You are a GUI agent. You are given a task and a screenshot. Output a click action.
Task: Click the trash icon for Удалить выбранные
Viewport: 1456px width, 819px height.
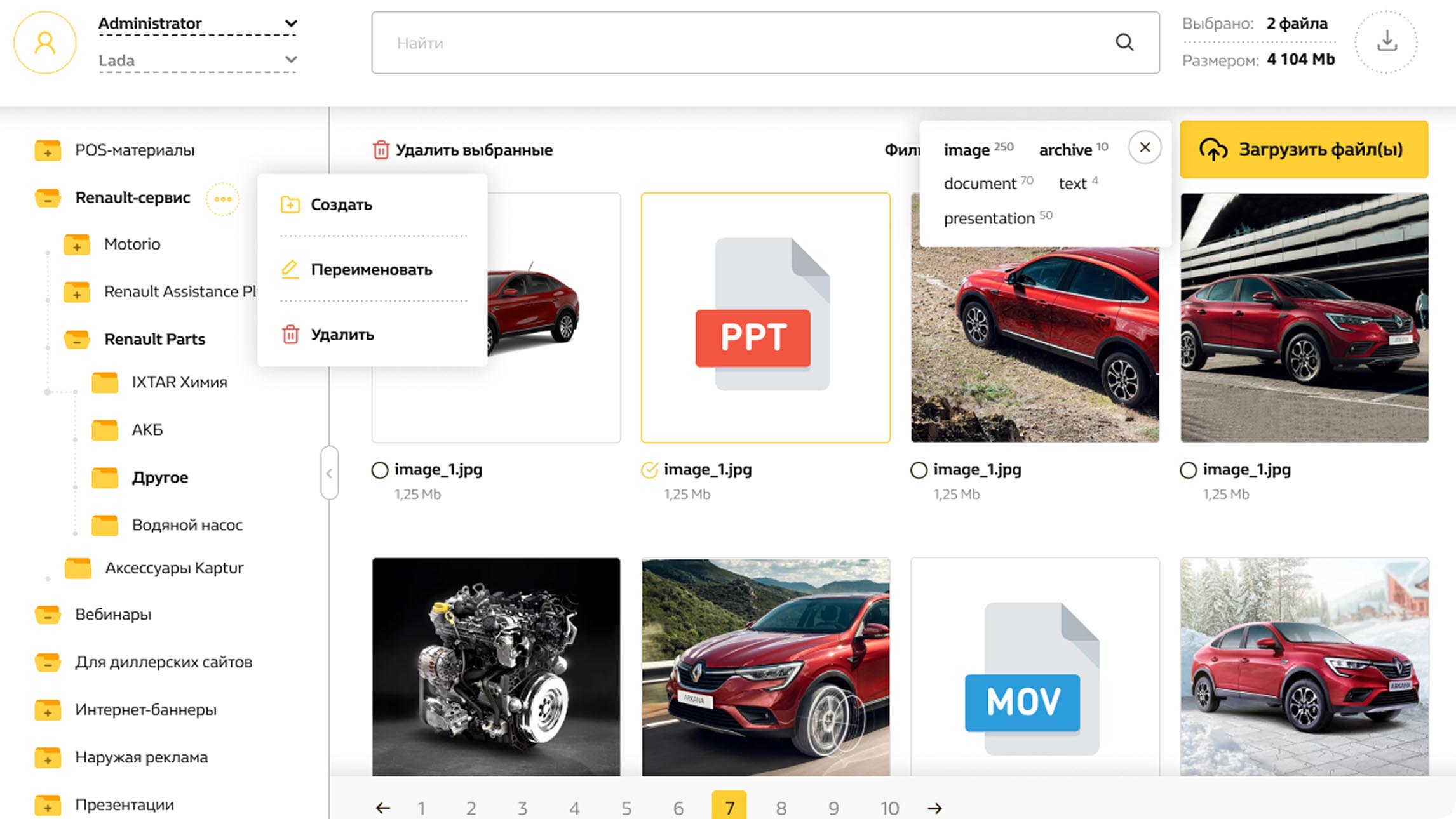point(381,150)
